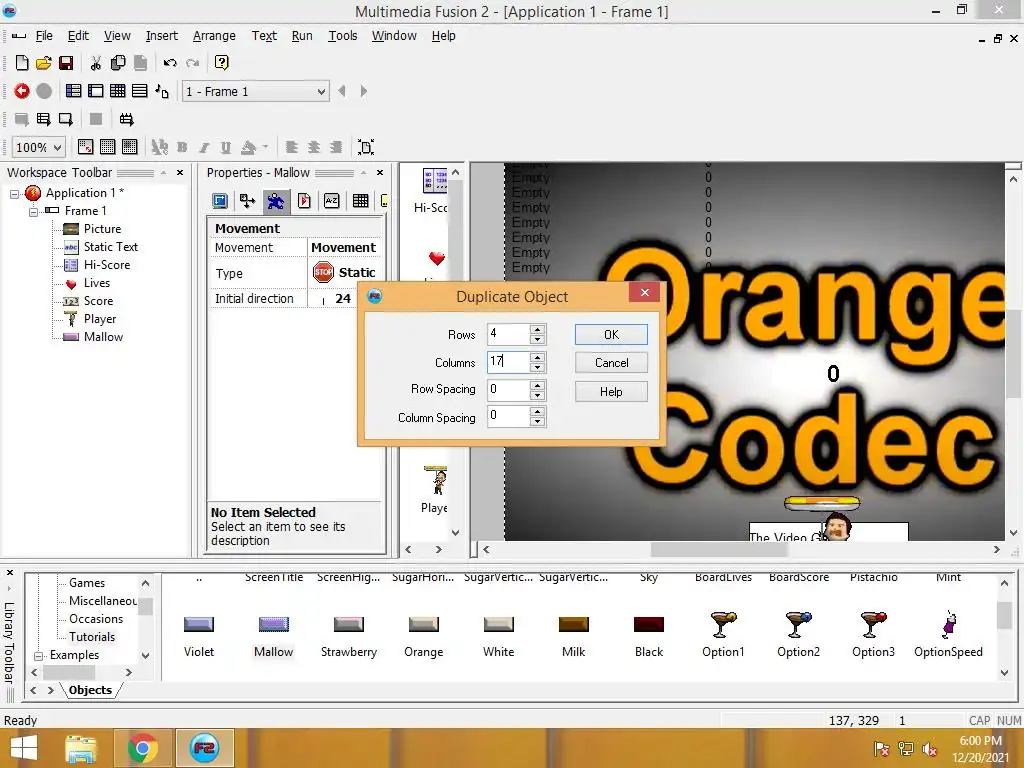Collapse the Application 1 tree node

[x=14, y=193]
